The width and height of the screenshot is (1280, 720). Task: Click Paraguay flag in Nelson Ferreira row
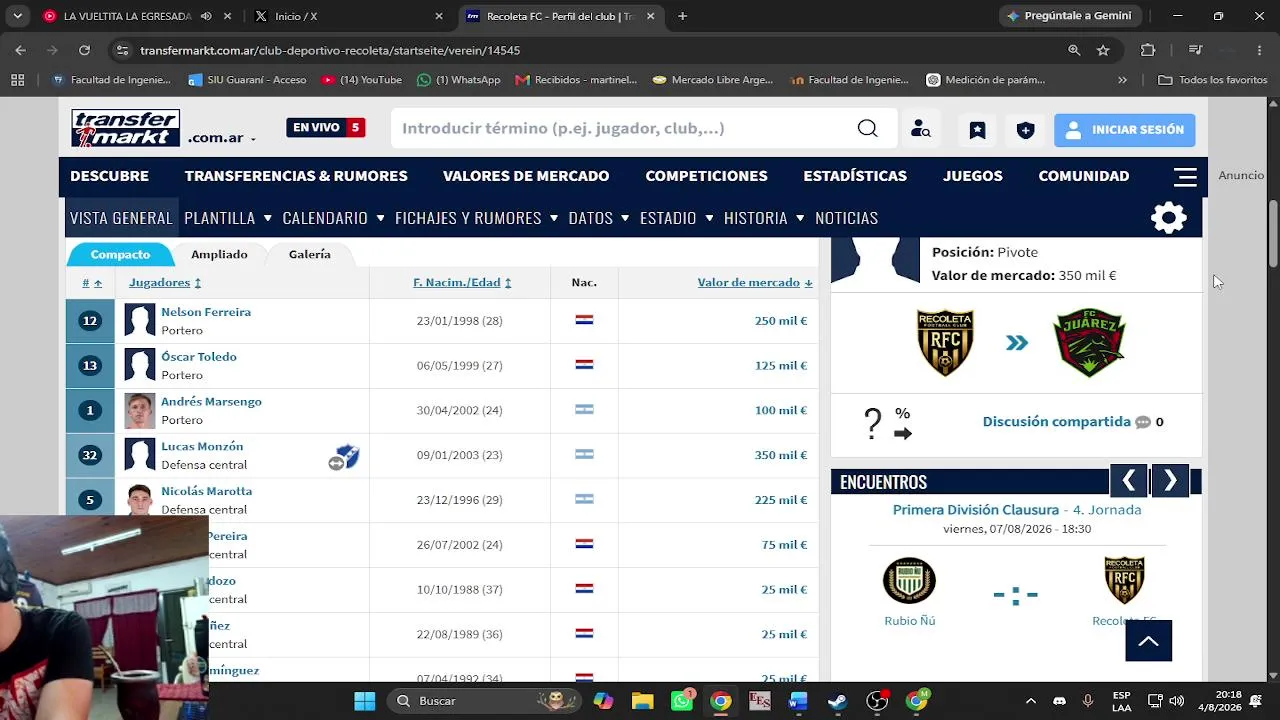pos(584,320)
